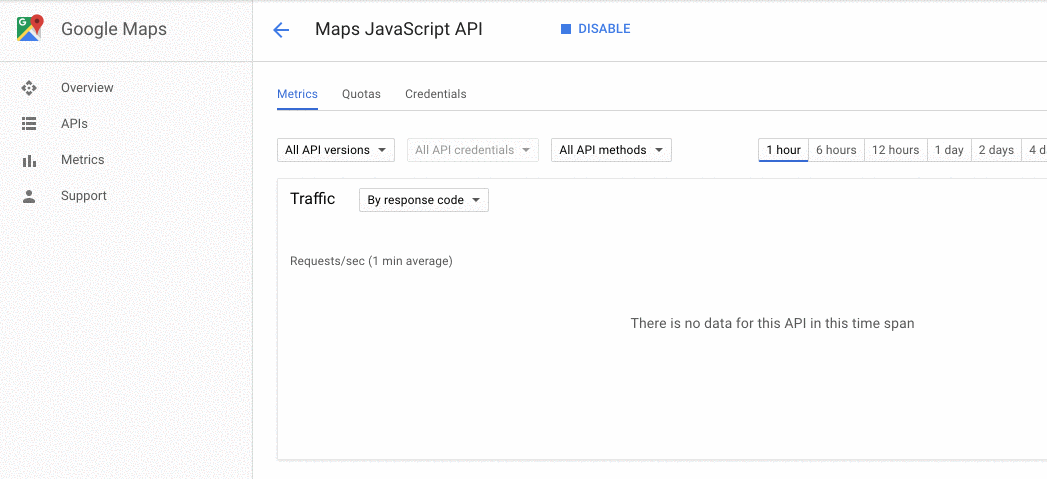Click the Google Maps title text

coord(114,29)
